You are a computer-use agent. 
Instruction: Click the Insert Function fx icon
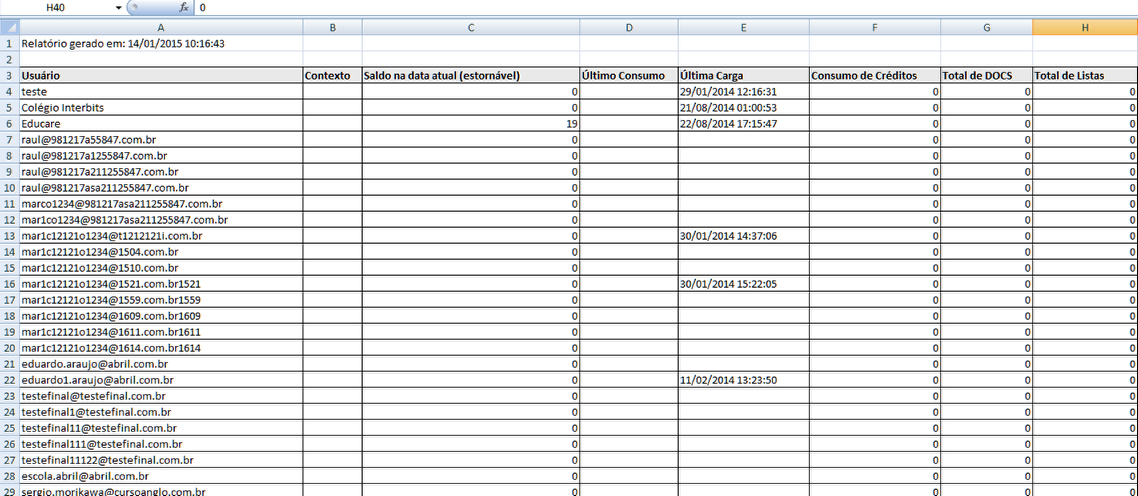(x=183, y=7)
